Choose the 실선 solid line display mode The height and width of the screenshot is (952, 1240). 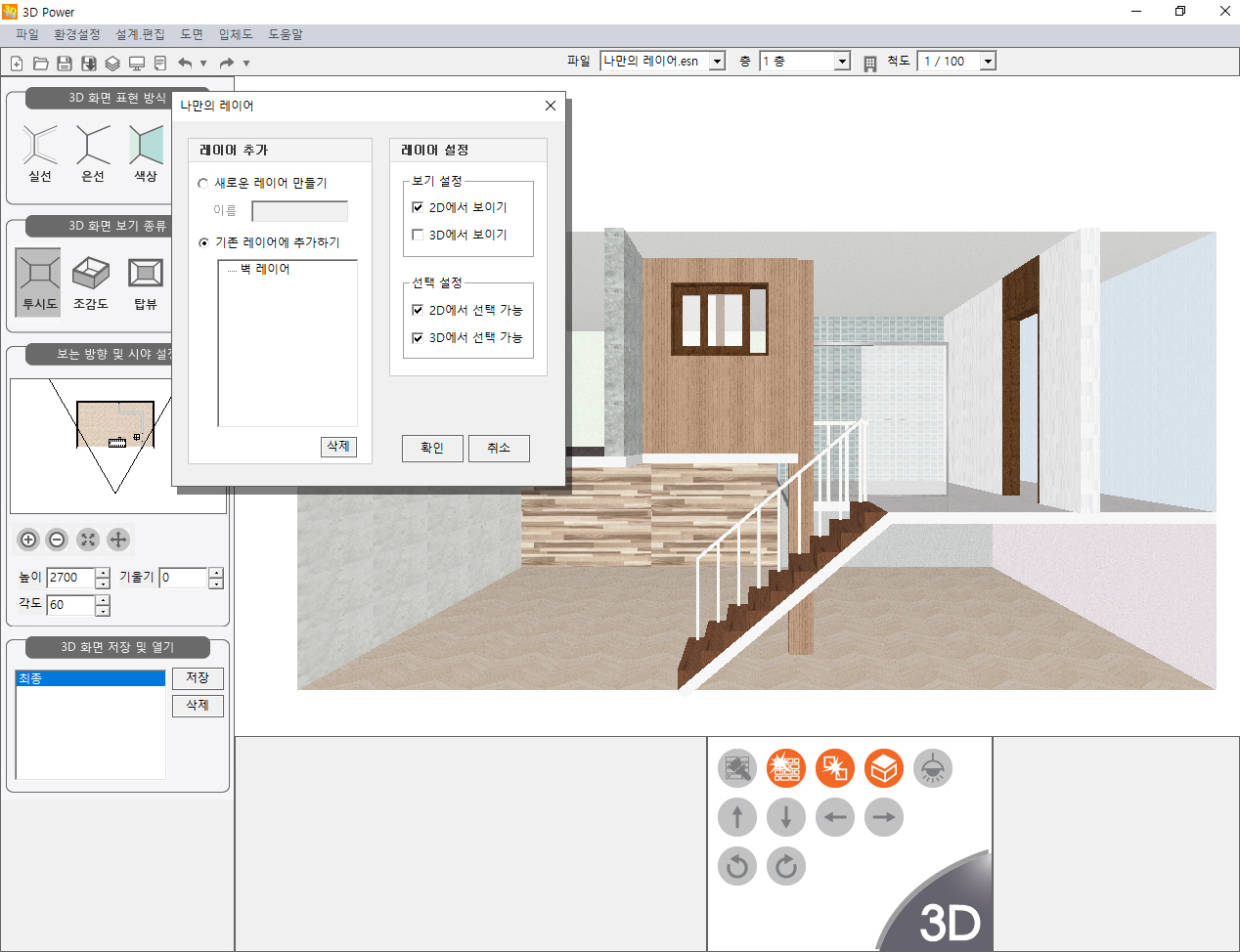tap(40, 152)
